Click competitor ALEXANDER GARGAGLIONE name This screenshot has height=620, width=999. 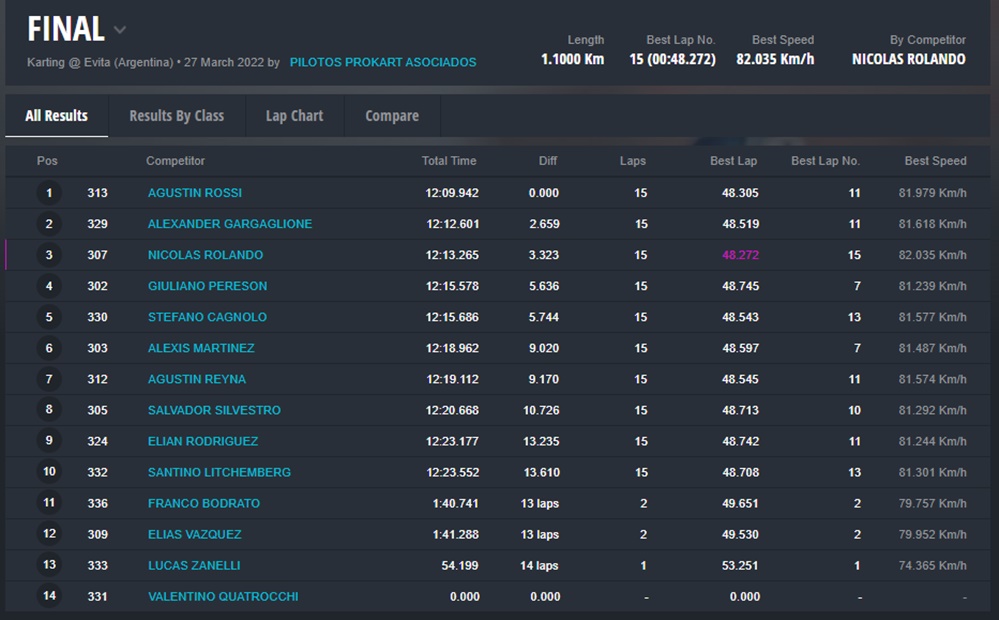pos(230,224)
